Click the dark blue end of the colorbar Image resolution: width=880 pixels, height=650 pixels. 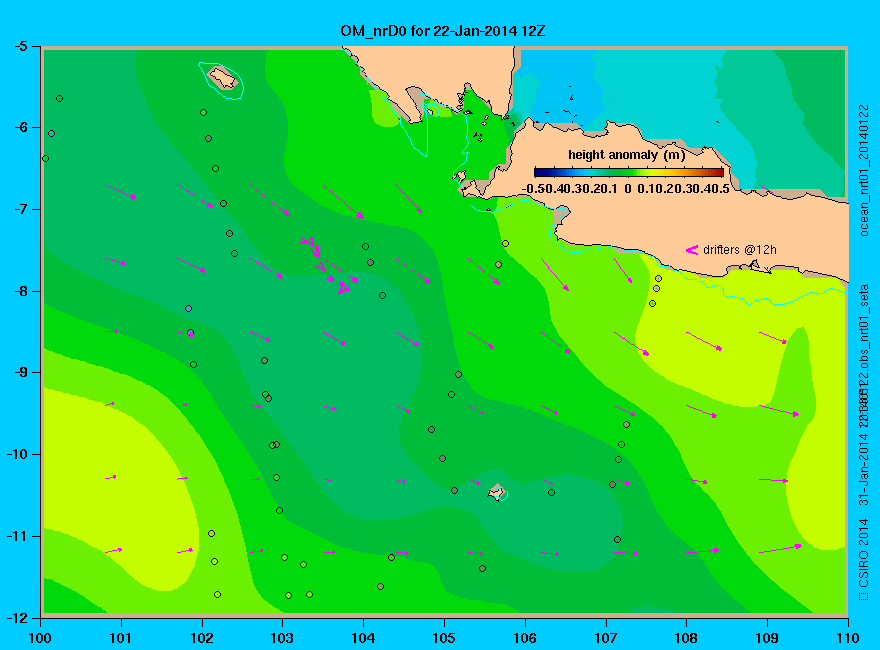click(540, 172)
